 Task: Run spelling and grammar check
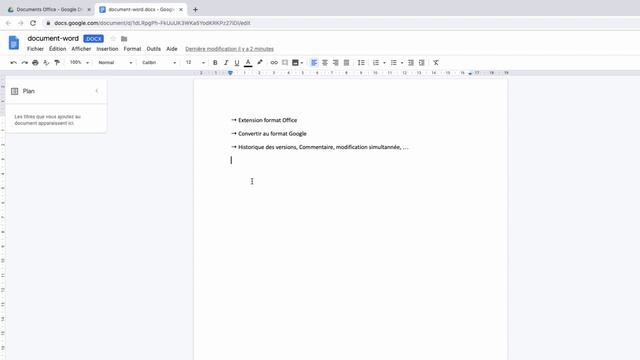coord(46,62)
